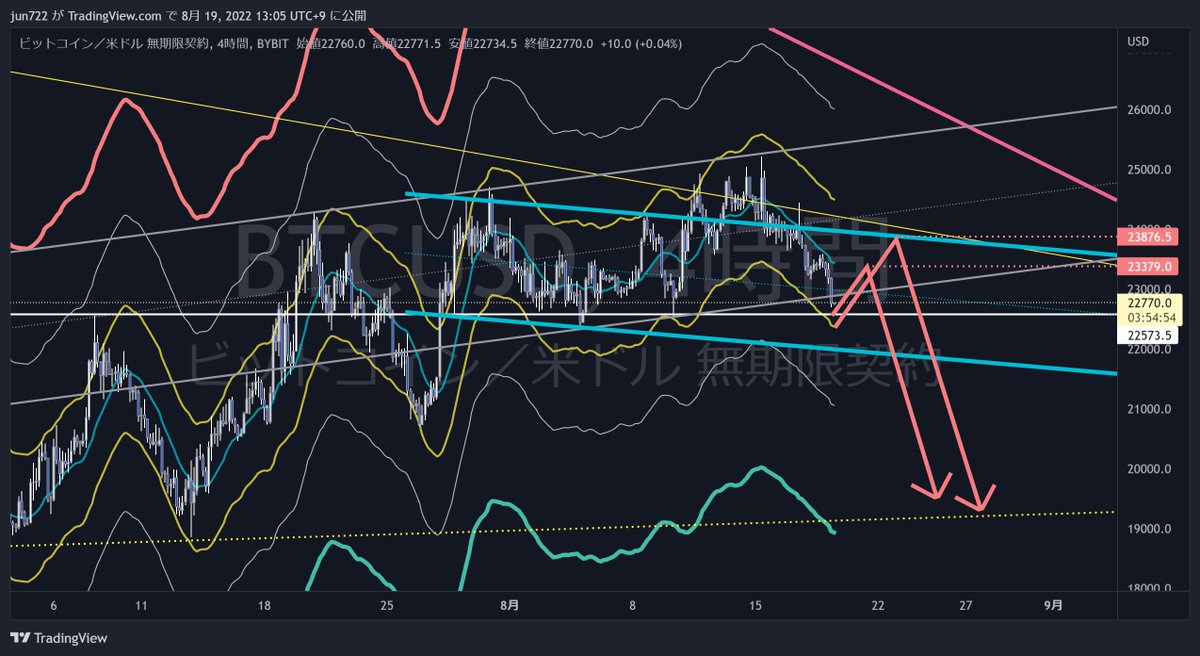This screenshot has width=1200, height=656.
Task: Click the 9月 month label on the time axis
Action: 1053,606
